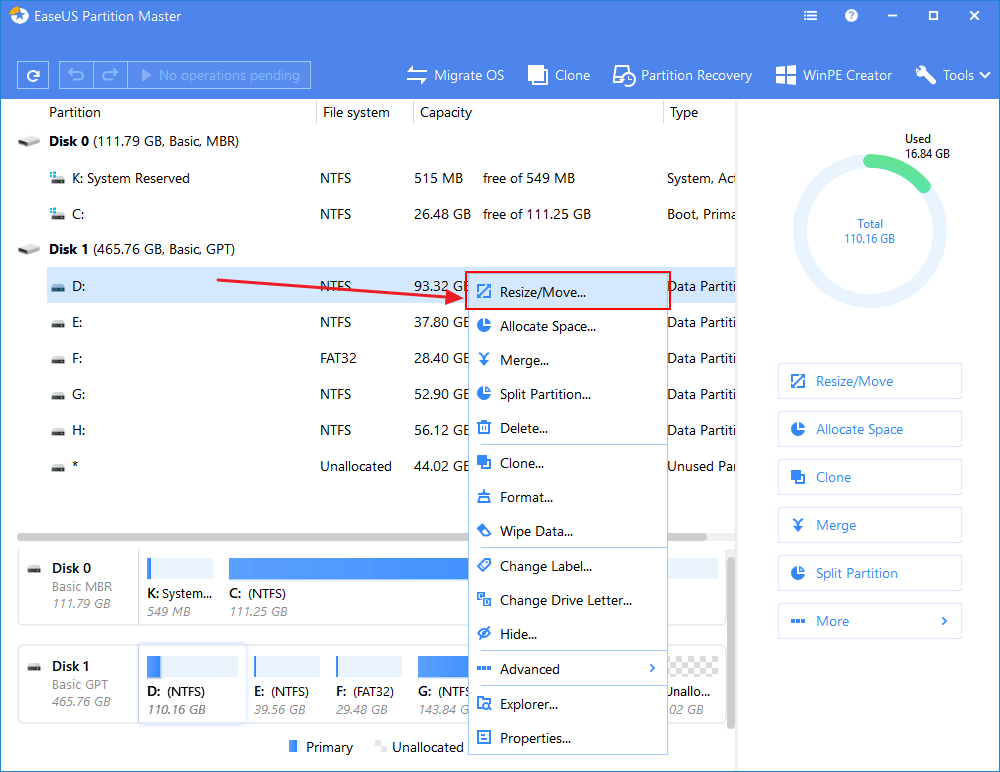Click the refresh icon in the toolbar

pyautogui.click(x=33, y=75)
